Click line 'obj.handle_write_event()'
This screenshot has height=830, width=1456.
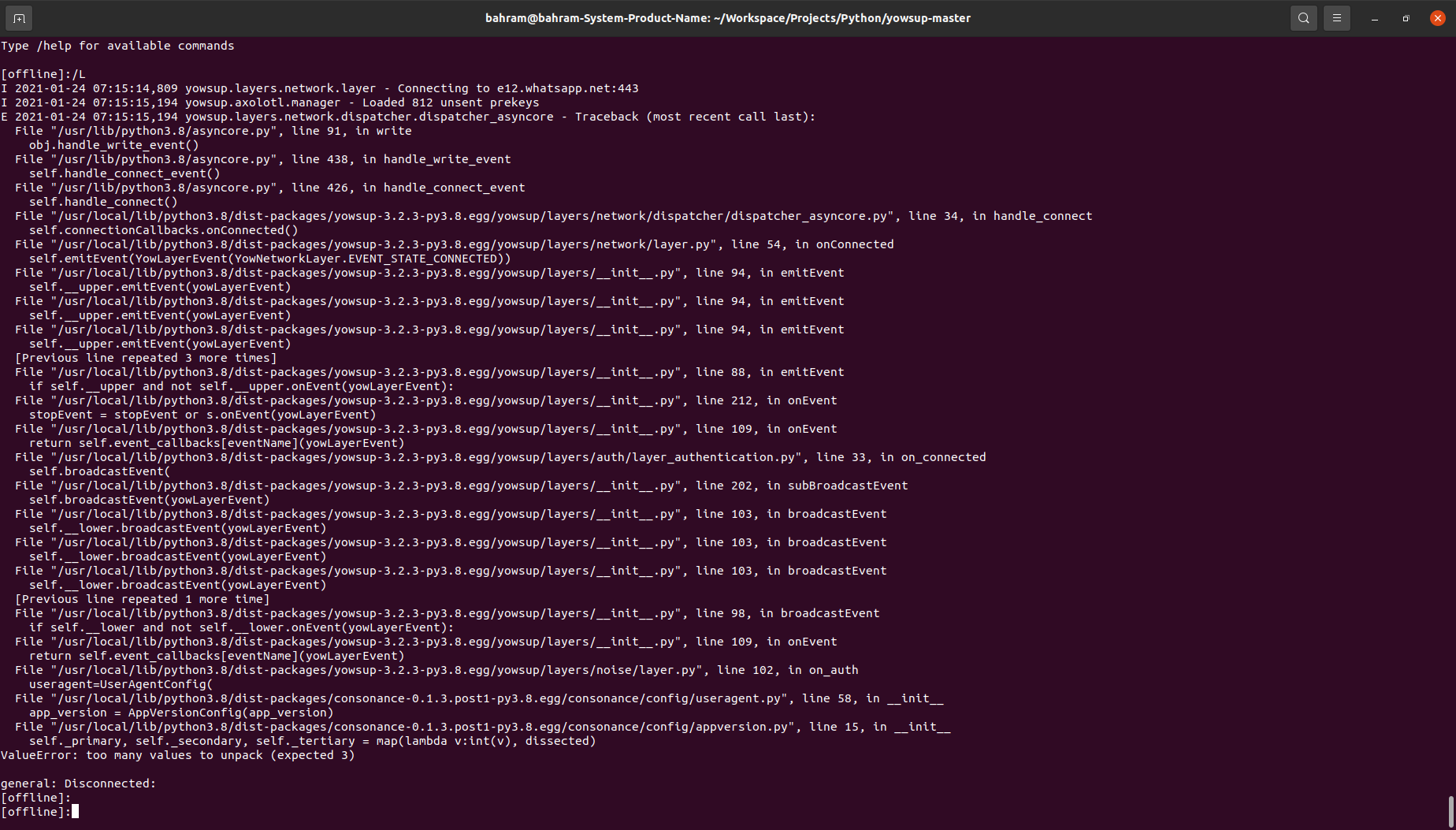click(114, 145)
